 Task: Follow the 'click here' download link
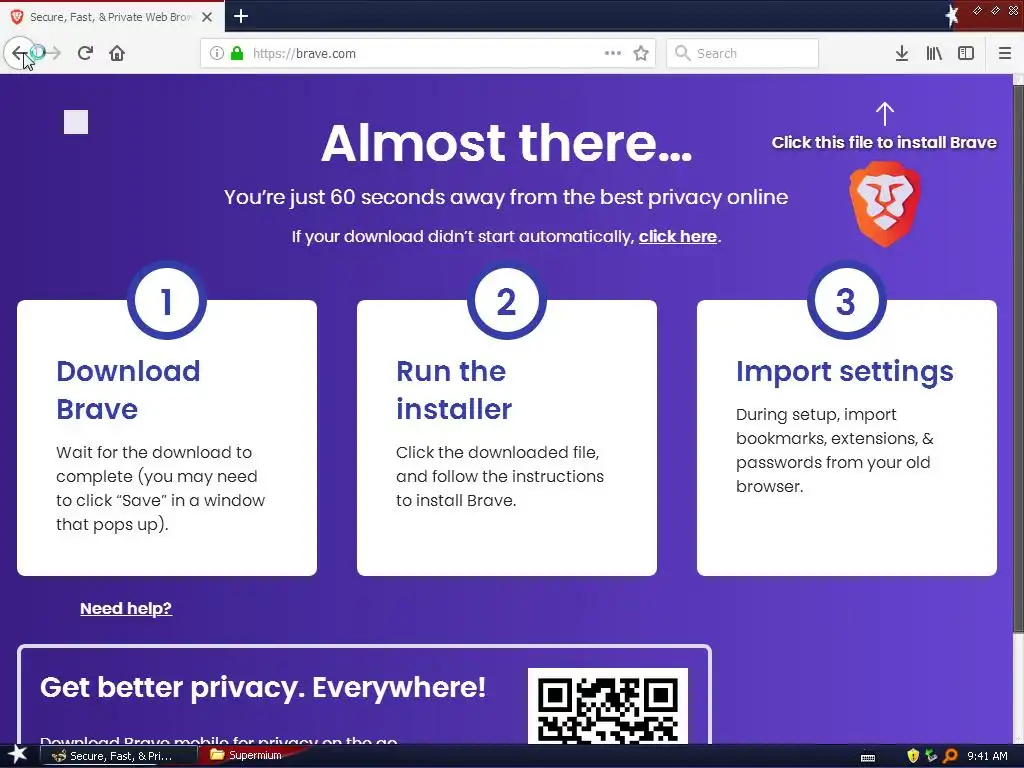pyautogui.click(x=677, y=236)
